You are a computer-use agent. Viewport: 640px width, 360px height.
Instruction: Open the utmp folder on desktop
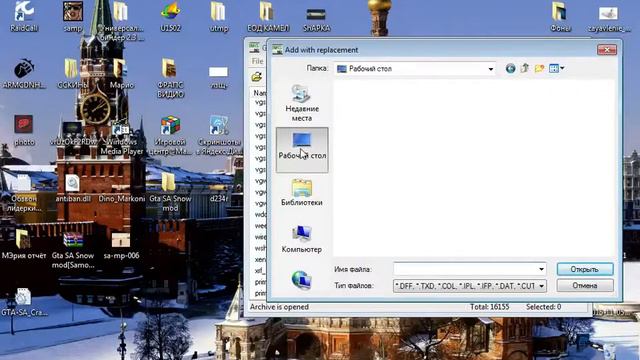(218, 16)
